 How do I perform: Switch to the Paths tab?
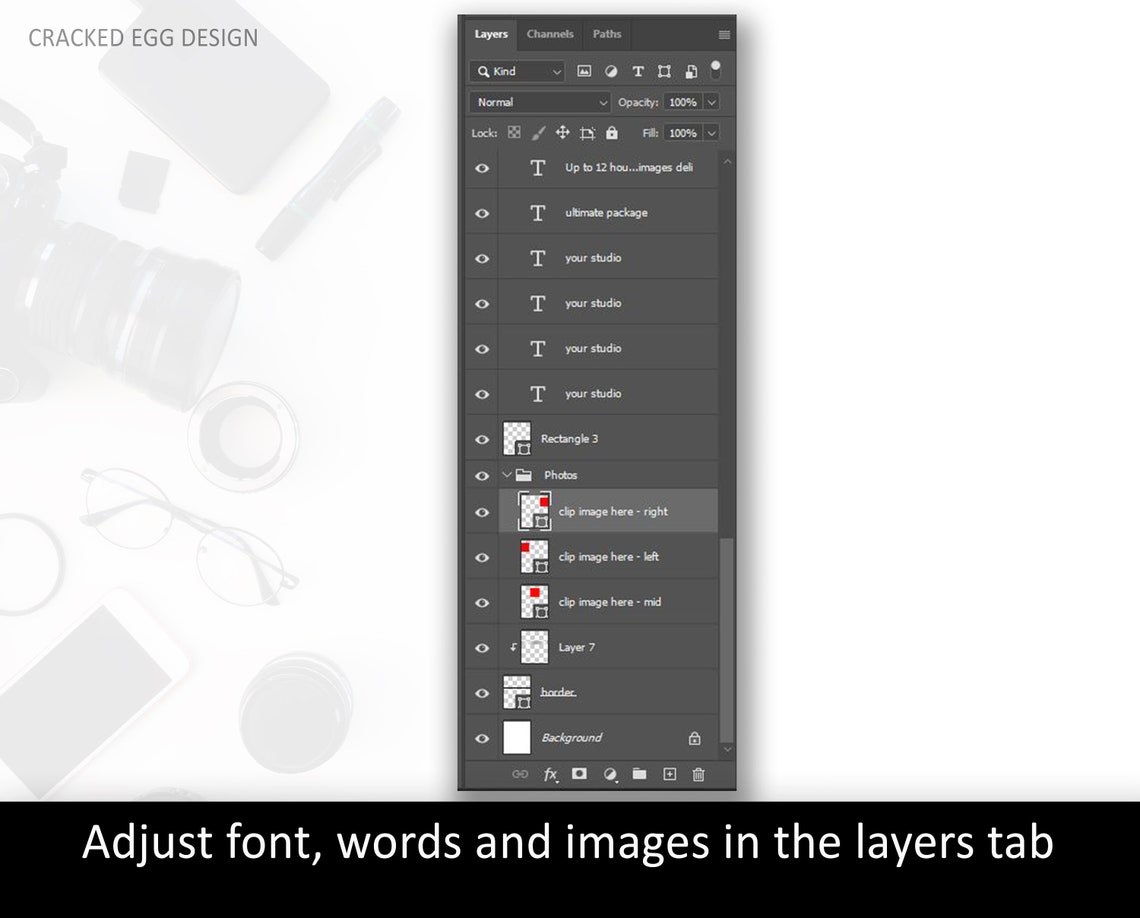[607, 33]
